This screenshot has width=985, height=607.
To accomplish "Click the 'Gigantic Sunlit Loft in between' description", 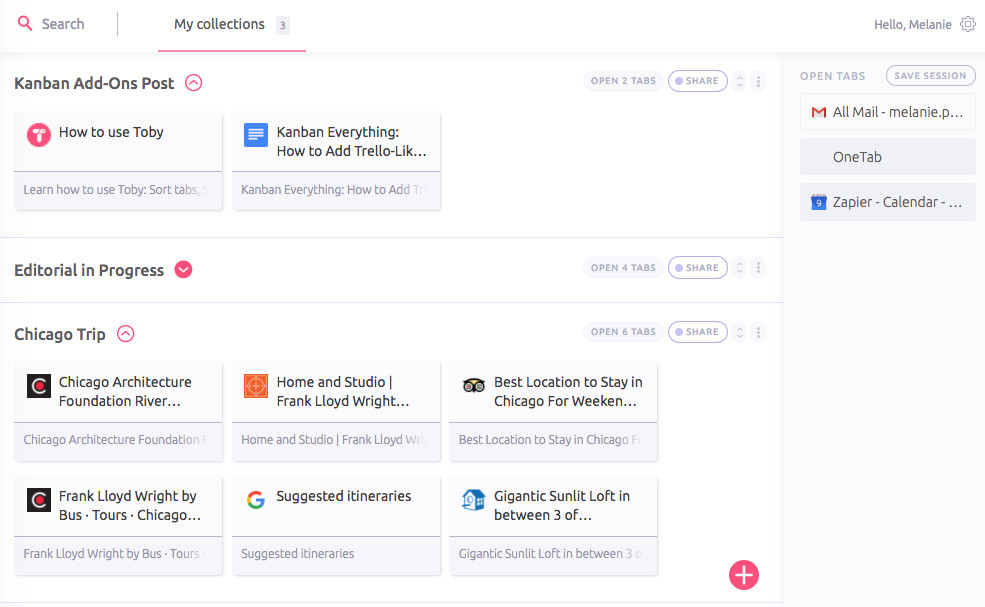I will click(551, 554).
